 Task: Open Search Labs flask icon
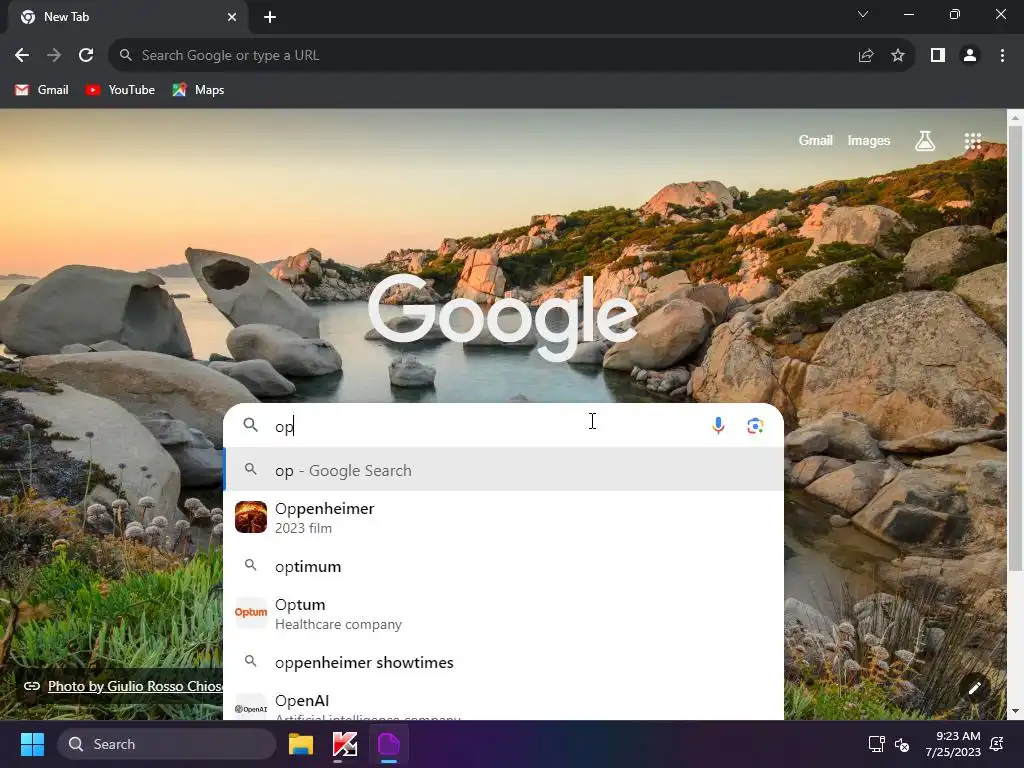(925, 140)
